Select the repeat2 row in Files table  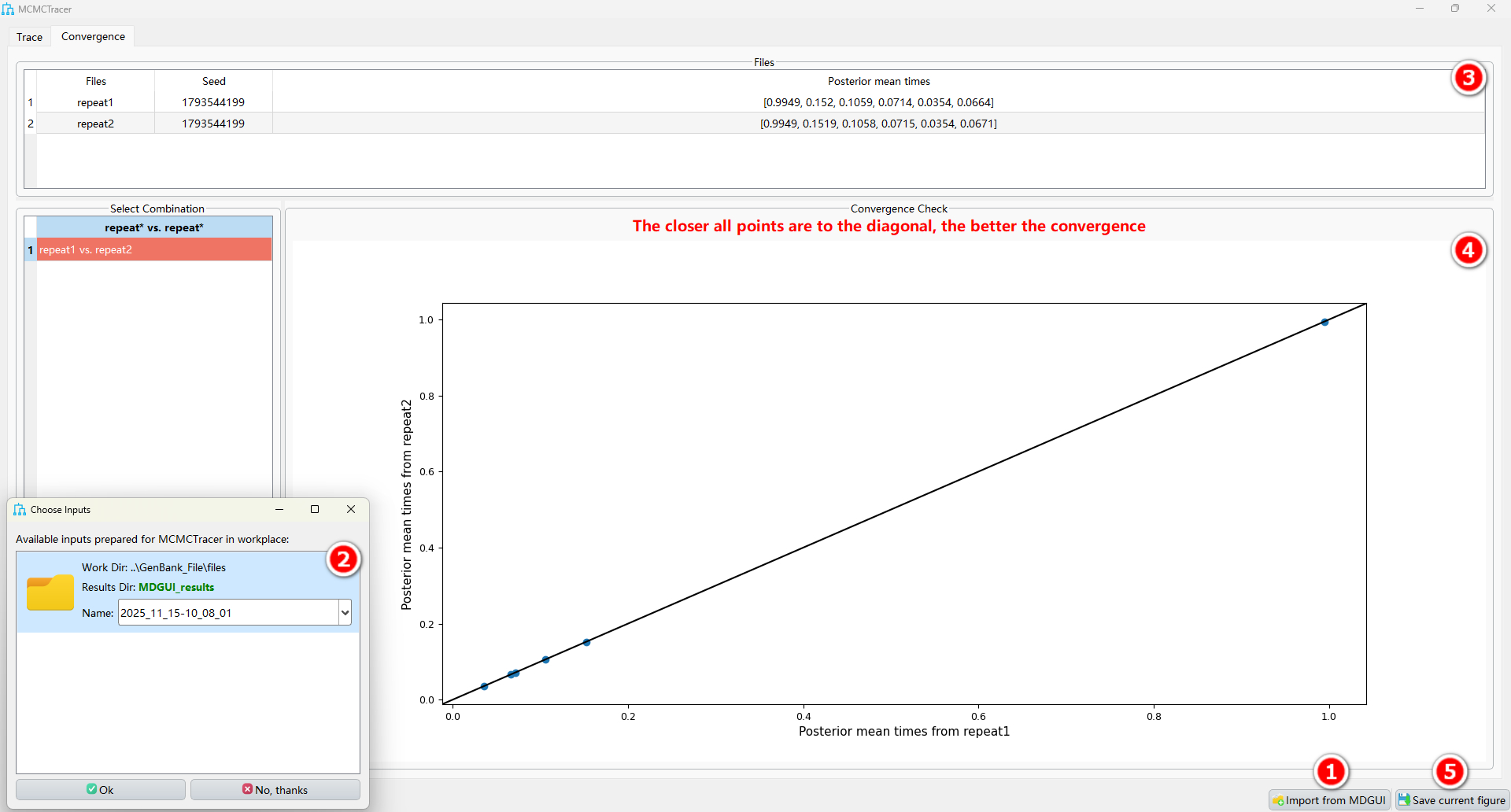tap(95, 124)
